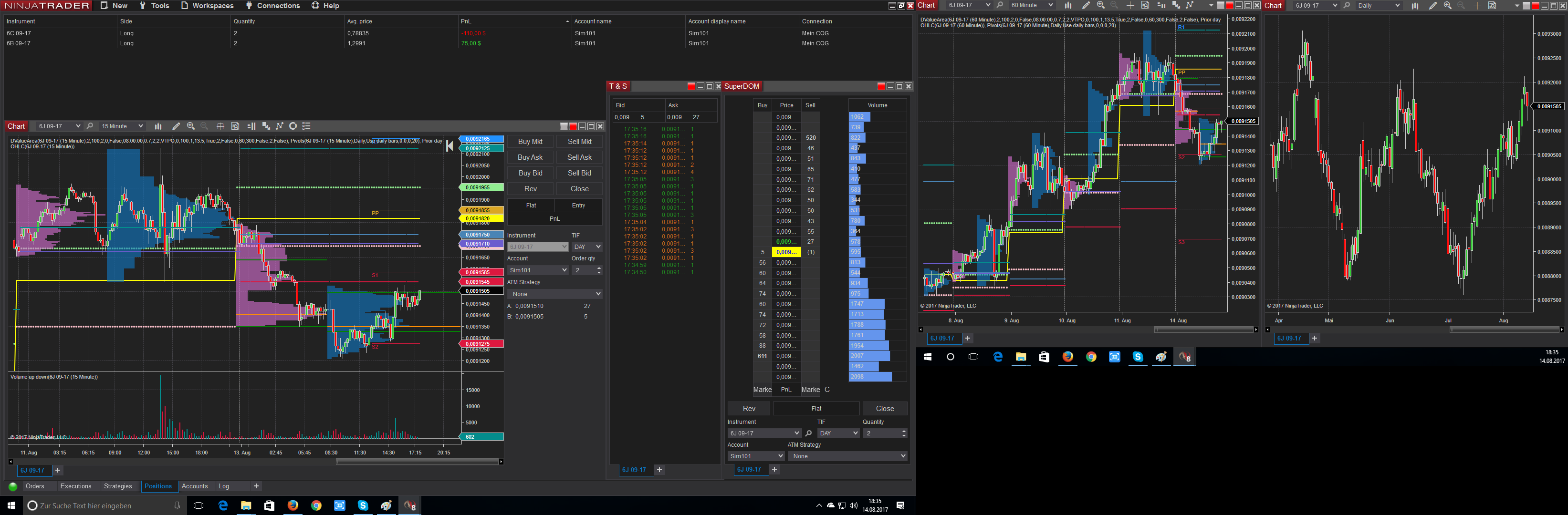Click reload icon in 15 Minute chart toolbar
The height and width of the screenshot is (515, 1568).
(x=293, y=126)
